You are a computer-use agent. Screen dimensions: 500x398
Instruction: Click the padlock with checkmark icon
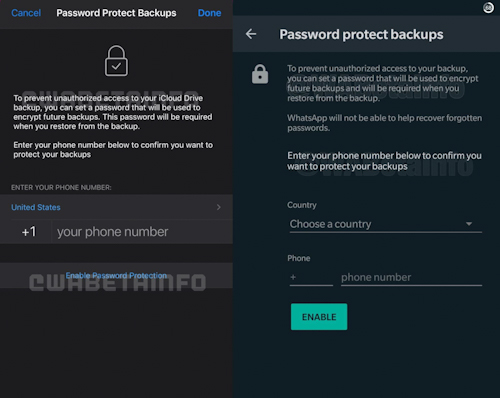click(116, 61)
